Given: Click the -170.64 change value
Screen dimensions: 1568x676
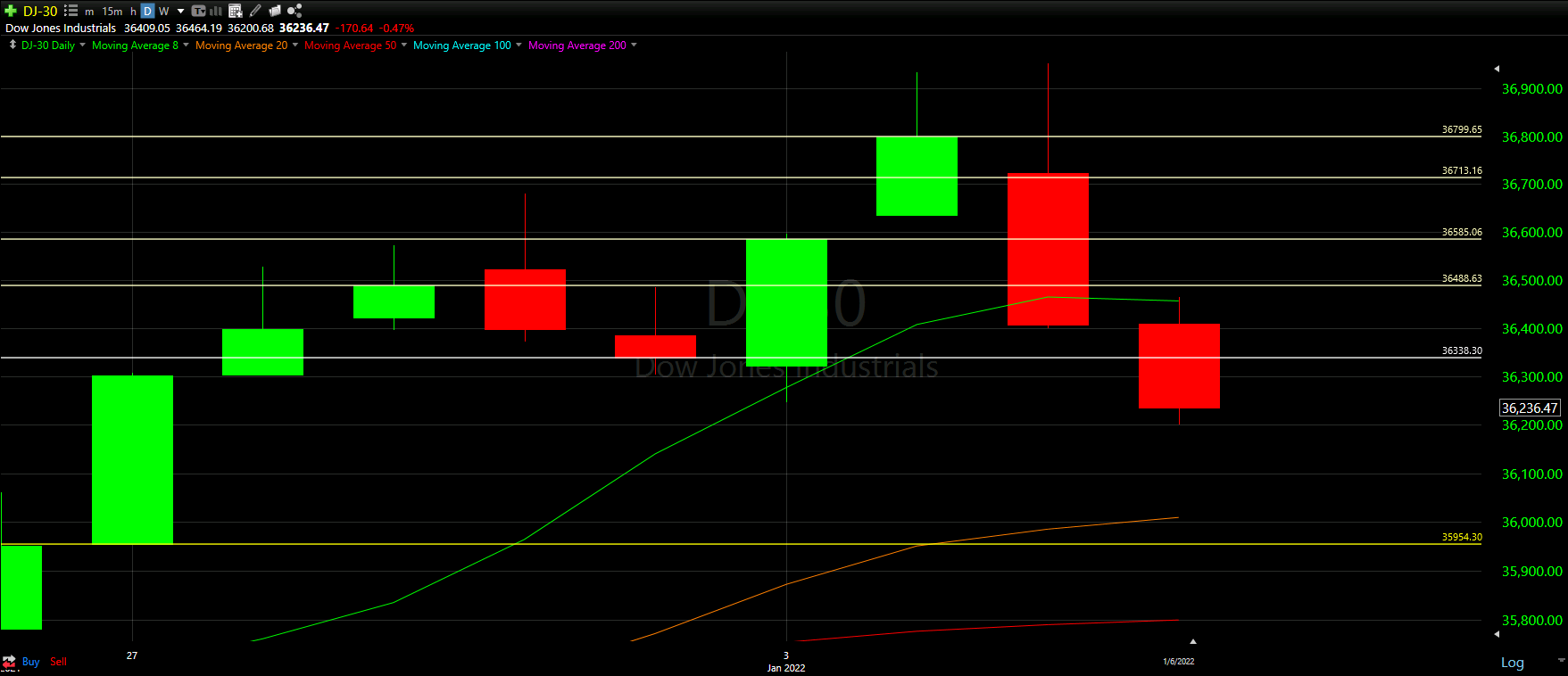Looking at the screenshot, I should click(354, 29).
